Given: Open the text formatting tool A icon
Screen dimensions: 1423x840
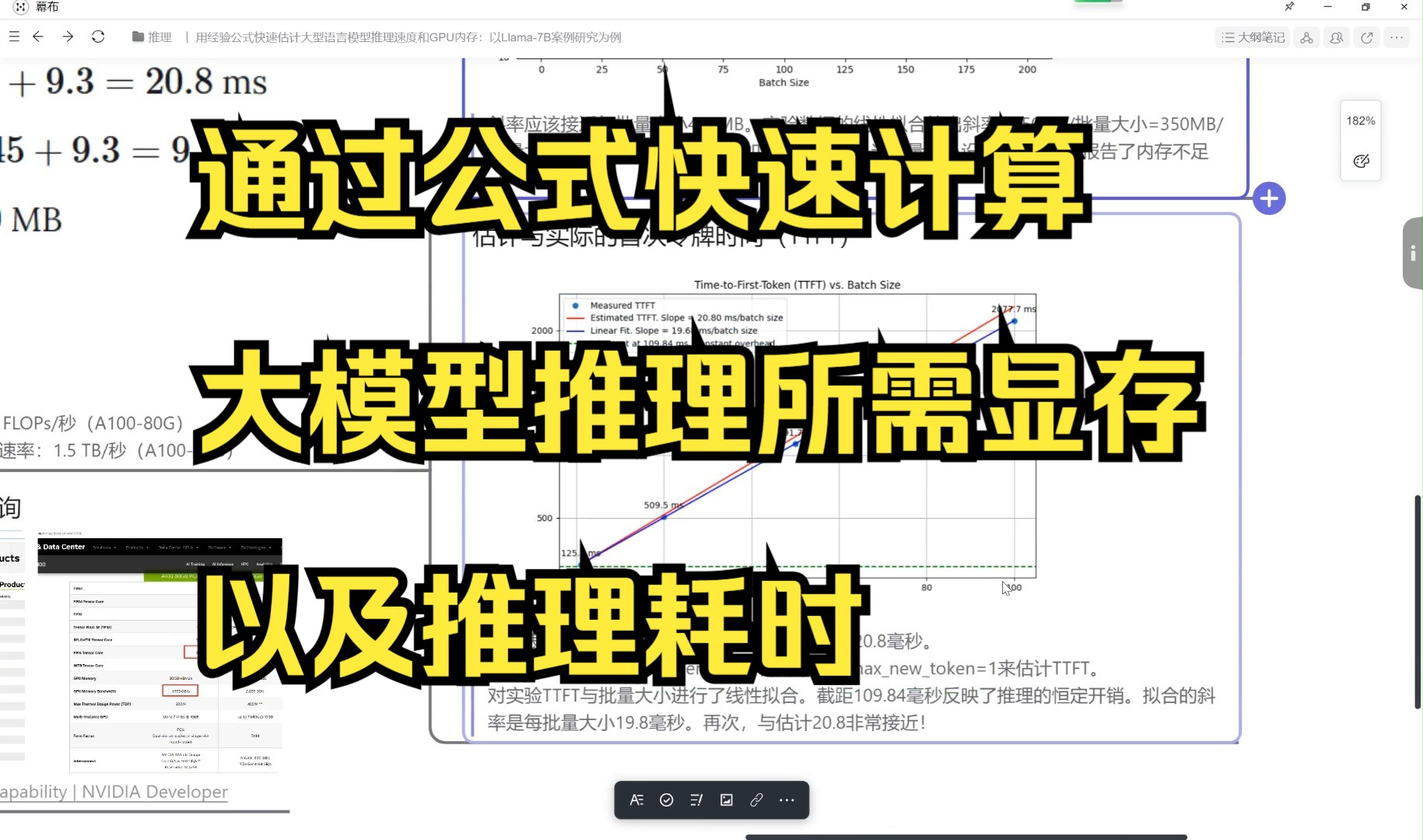Looking at the screenshot, I should point(636,800).
